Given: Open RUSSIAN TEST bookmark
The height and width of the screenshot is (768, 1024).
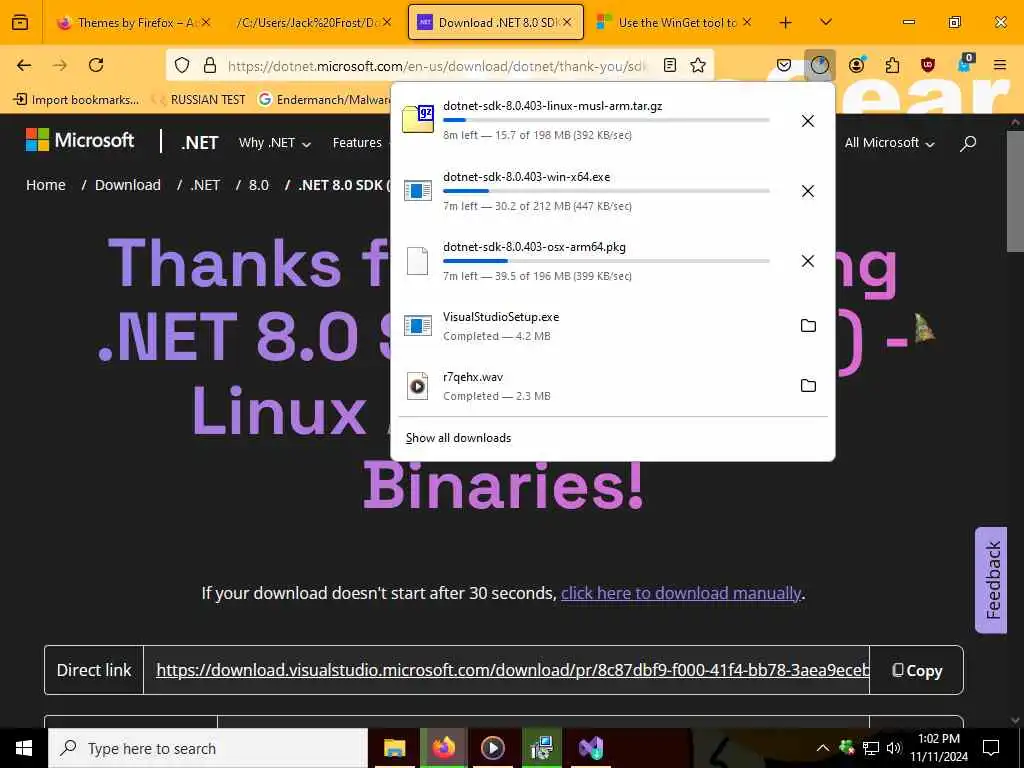Looking at the screenshot, I should coord(200,99).
